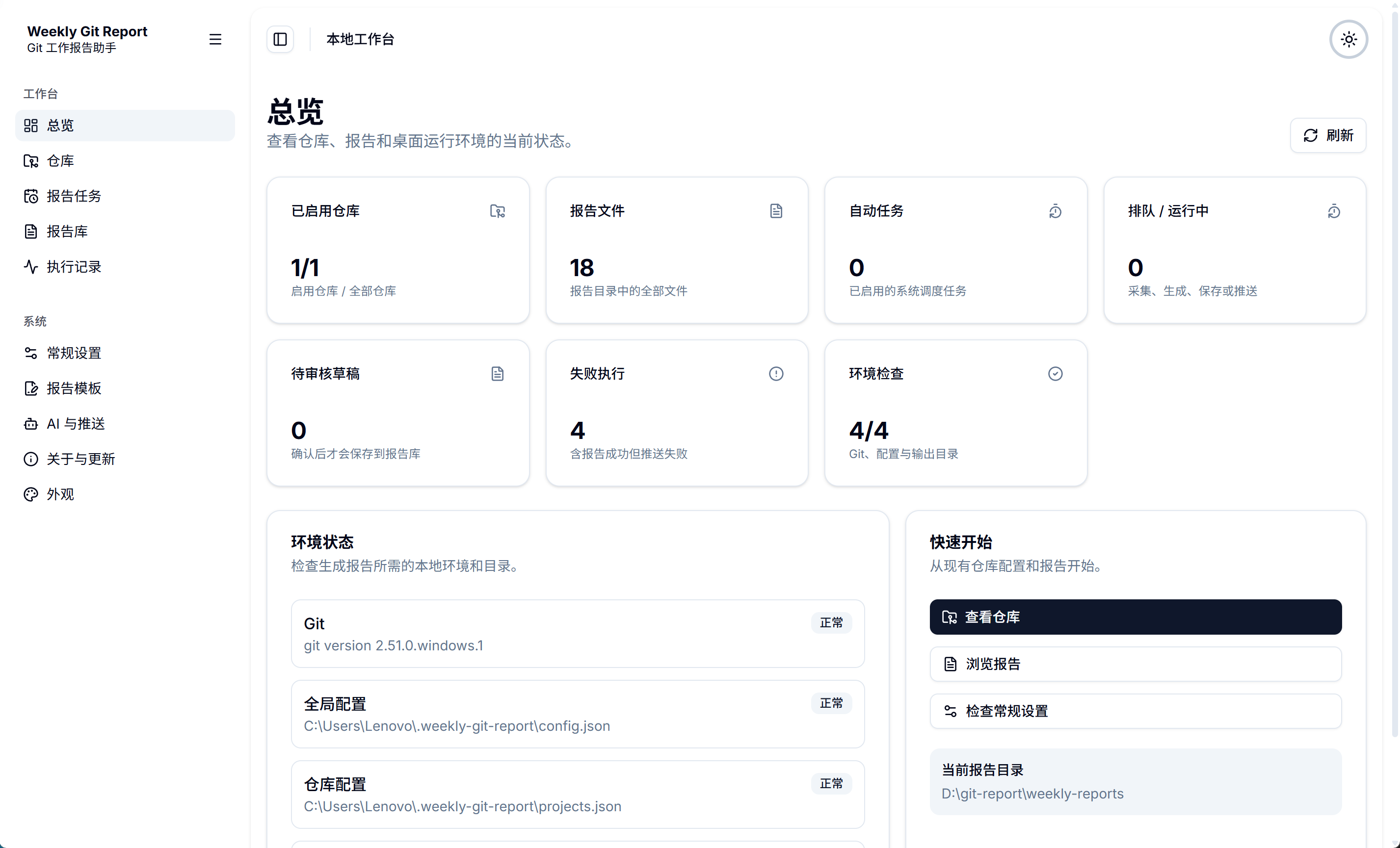This screenshot has height=848, width=1400.
Task: Select 报告库 in the sidebar
Action: pyautogui.click(x=125, y=231)
